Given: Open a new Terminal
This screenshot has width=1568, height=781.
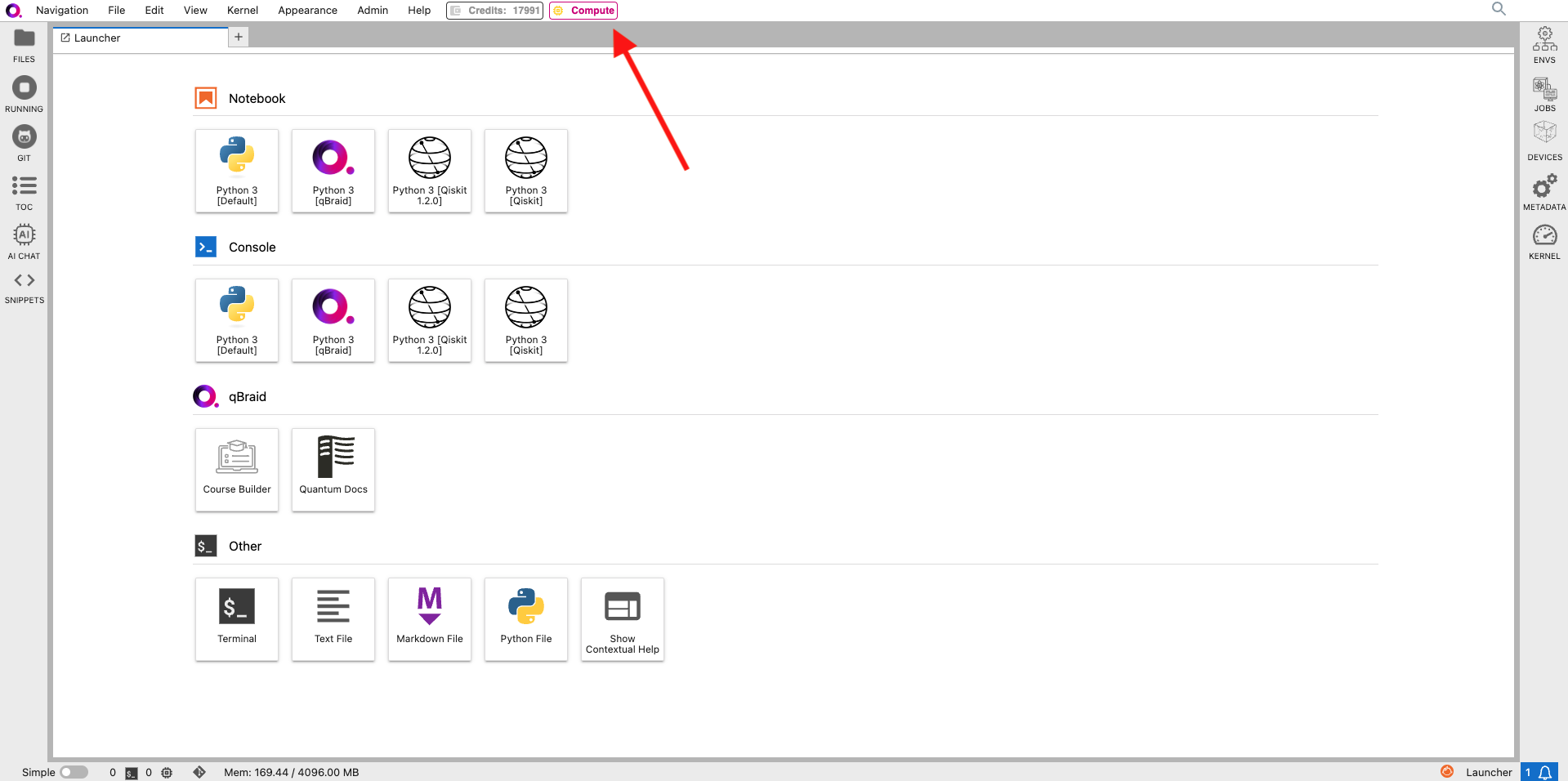Looking at the screenshot, I should click(237, 619).
